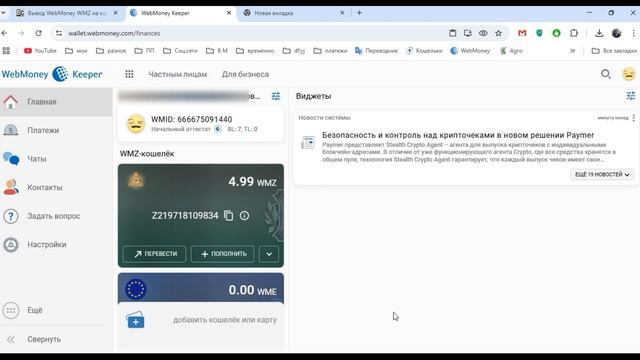Click the address bar URL

point(114,33)
